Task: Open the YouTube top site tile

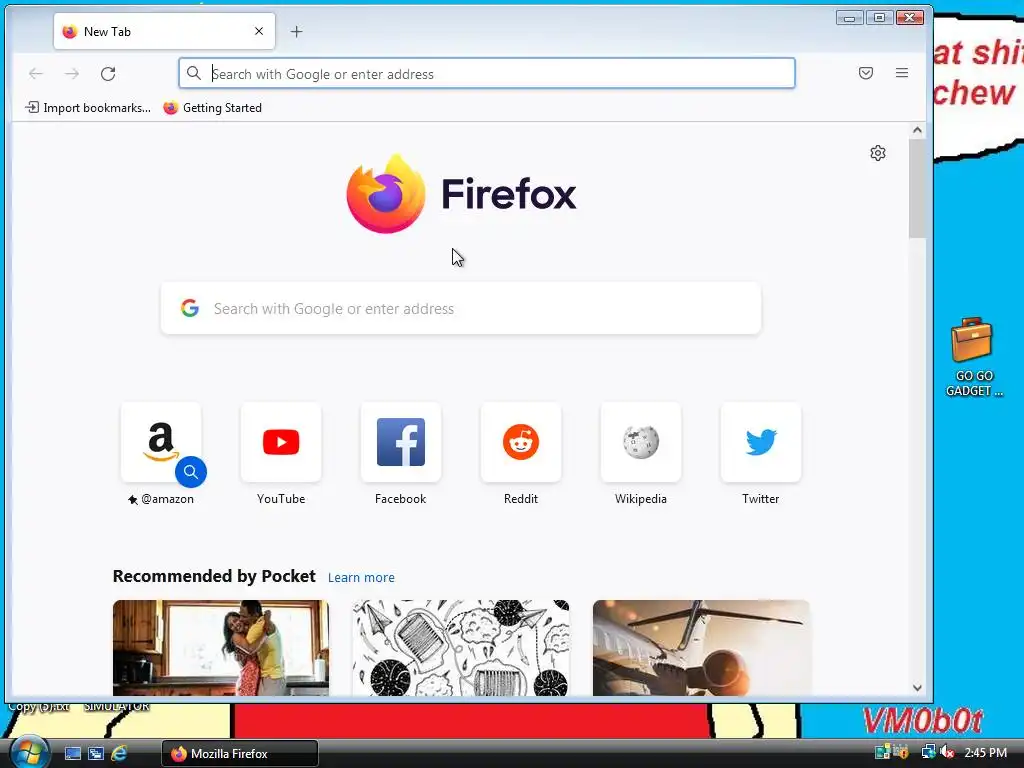Action: pyautogui.click(x=281, y=442)
